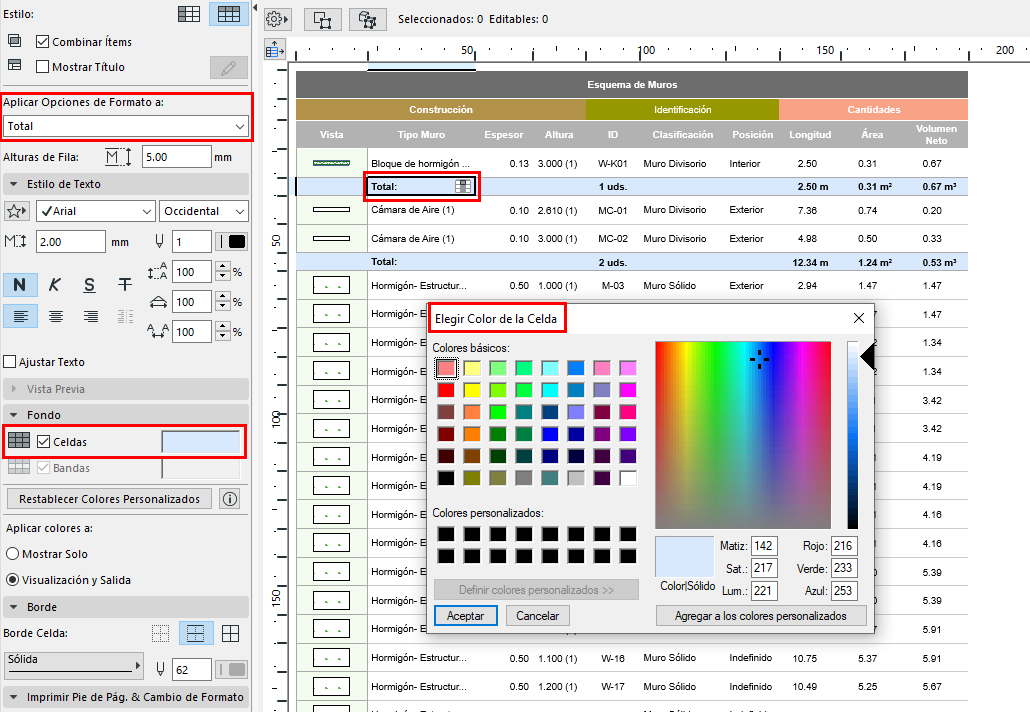Click the bold N text style icon
The height and width of the screenshot is (712, 1030).
point(20,285)
